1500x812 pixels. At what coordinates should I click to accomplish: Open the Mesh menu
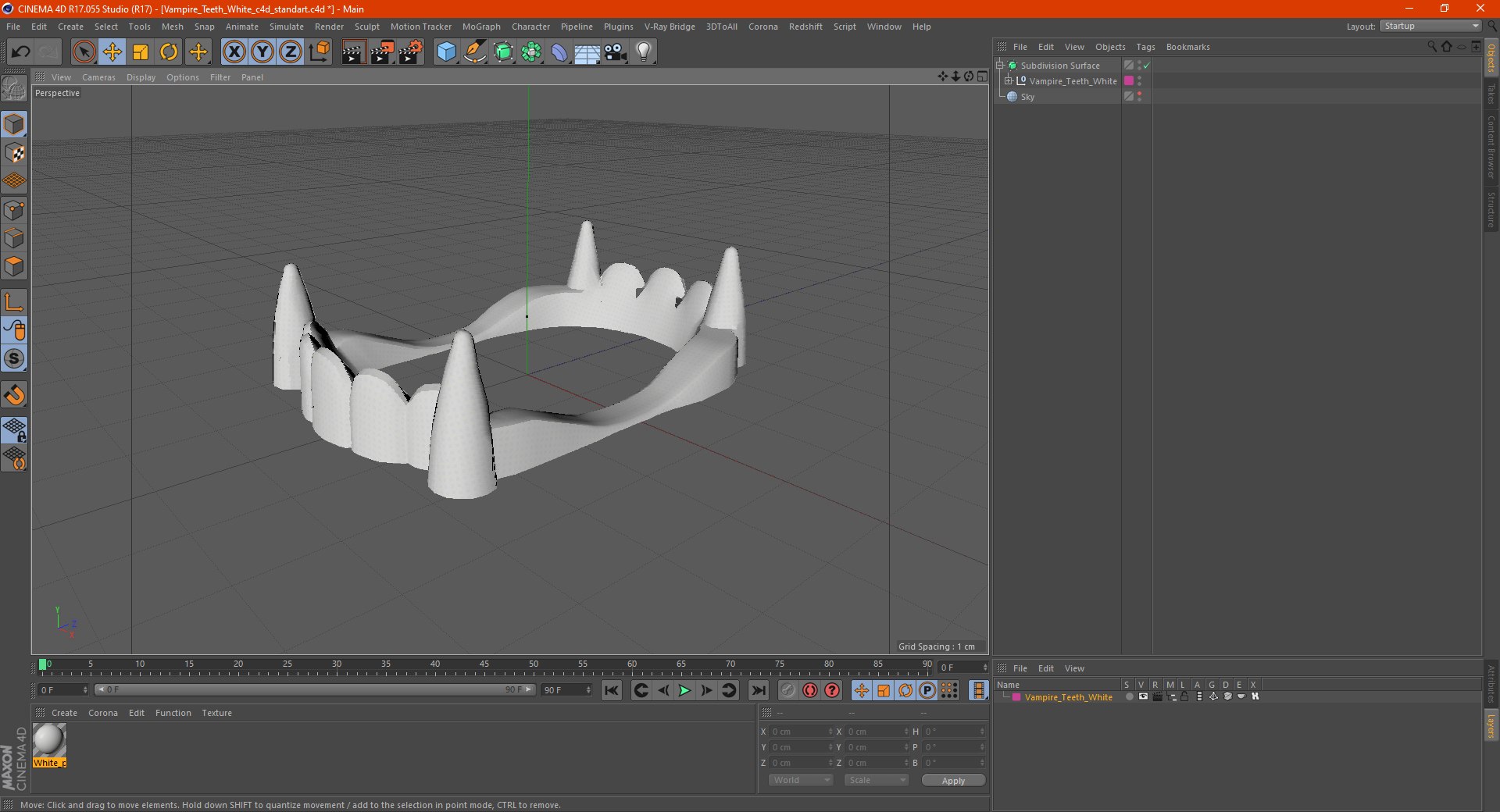coord(172,27)
